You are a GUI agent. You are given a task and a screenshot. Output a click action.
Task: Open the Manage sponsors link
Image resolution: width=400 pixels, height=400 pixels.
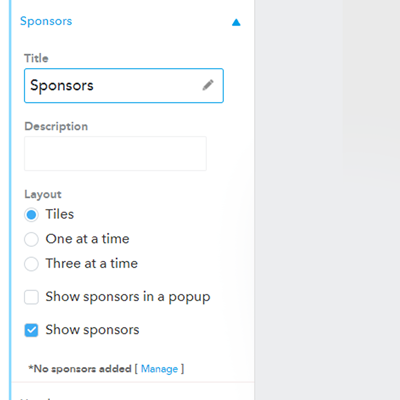[159, 369]
